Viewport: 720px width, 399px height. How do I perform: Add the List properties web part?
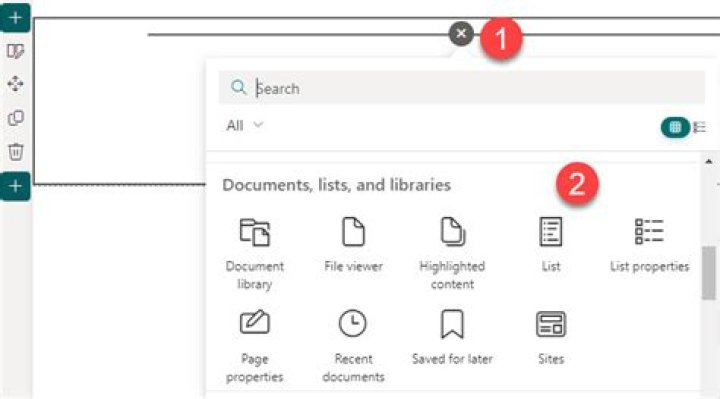[x=649, y=245]
